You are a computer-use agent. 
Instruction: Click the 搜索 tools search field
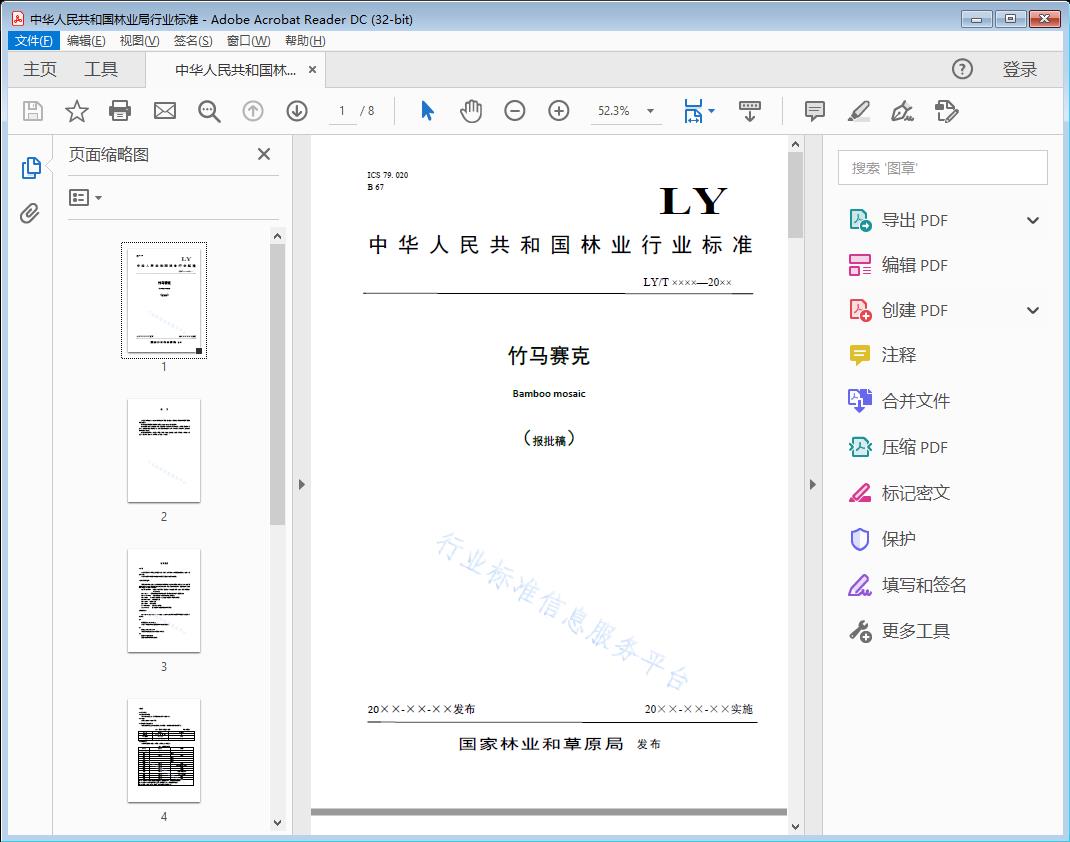(942, 168)
